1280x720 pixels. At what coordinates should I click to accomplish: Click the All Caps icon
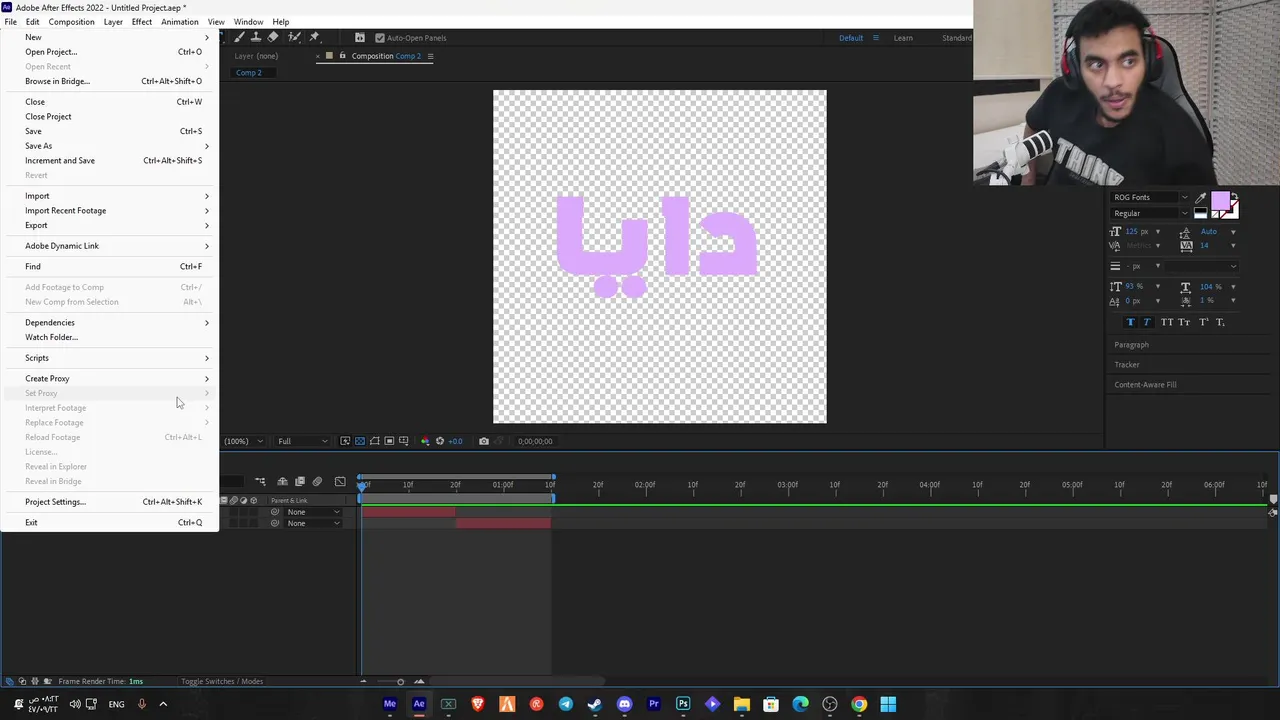(1167, 322)
